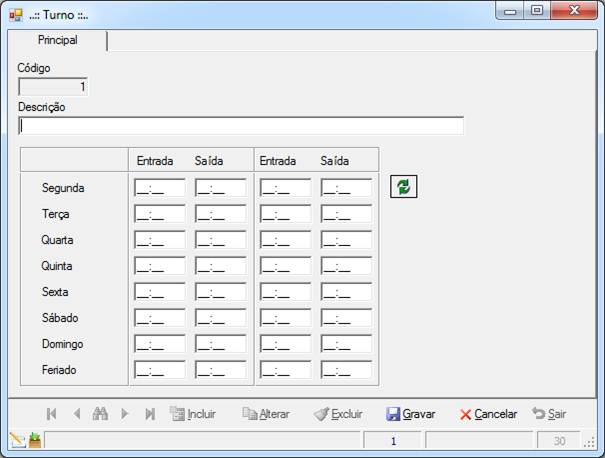605x458 pixels.
Task: Click Segunda second Entrada time field
Action: point(286,188)
